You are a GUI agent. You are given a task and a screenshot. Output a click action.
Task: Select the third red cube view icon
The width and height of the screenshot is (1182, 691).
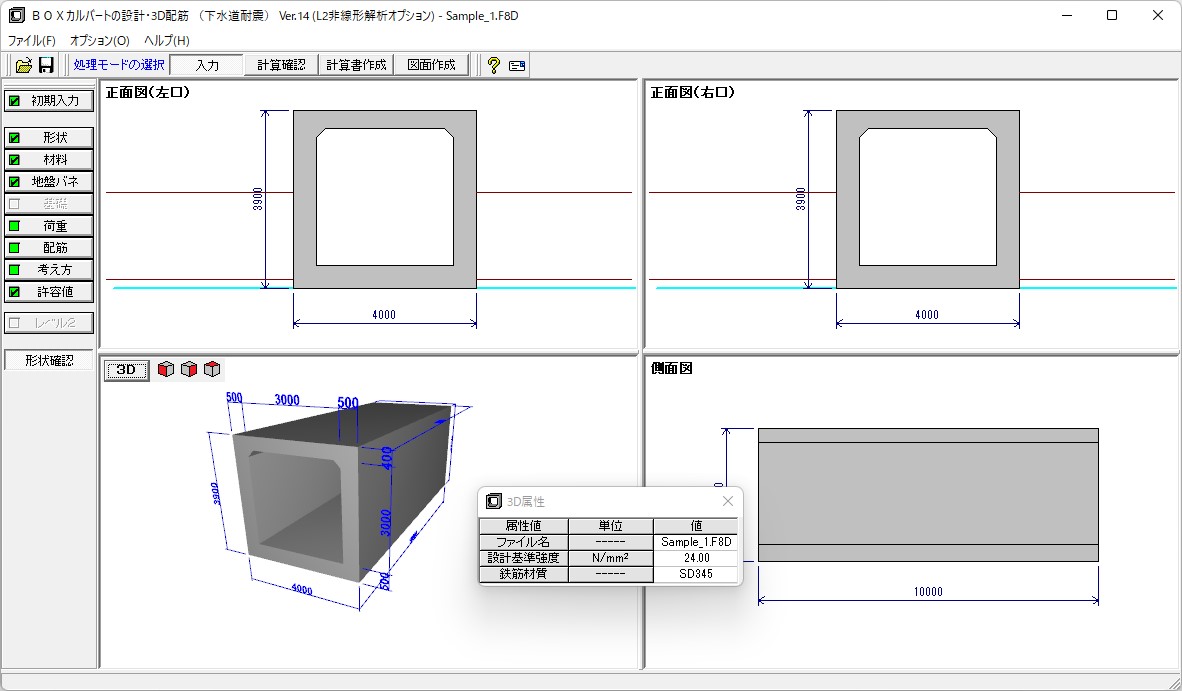[212, 369]
